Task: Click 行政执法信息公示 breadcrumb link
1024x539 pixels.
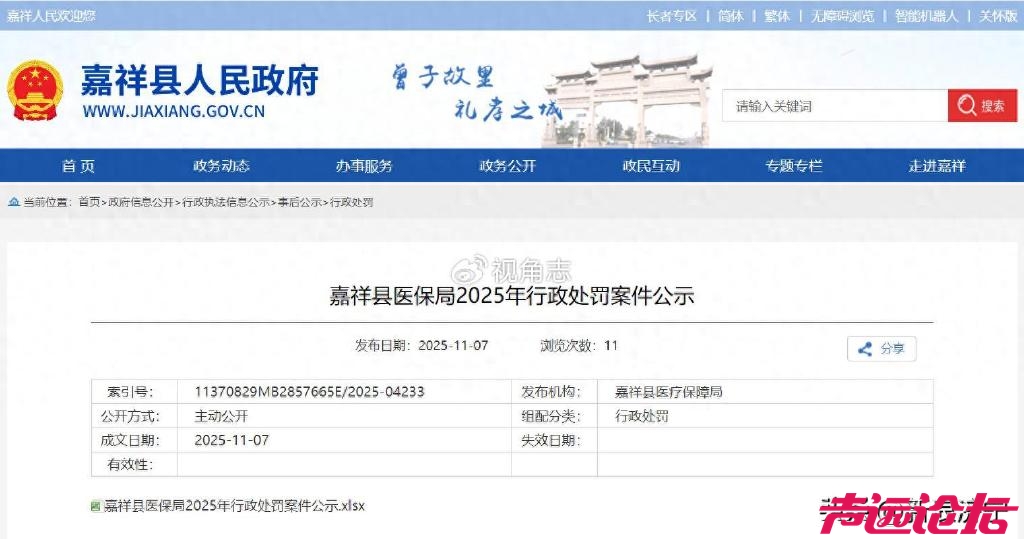Action: [x=226, y=203]
